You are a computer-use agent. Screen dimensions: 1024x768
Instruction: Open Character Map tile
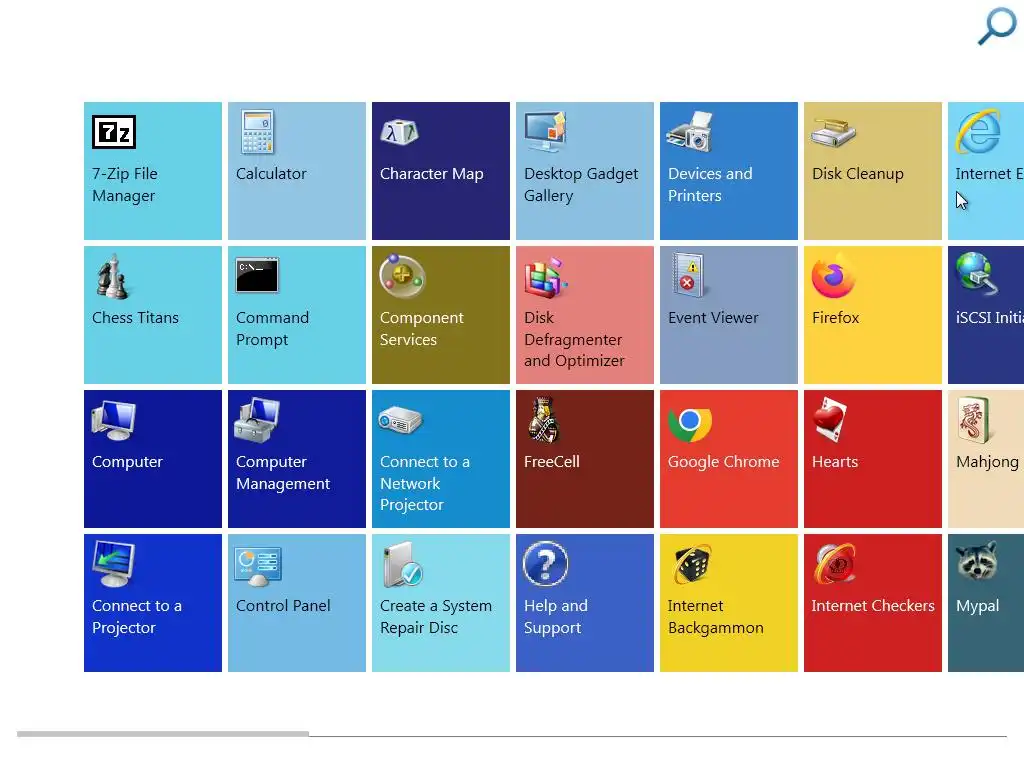[x=441, y=171]
